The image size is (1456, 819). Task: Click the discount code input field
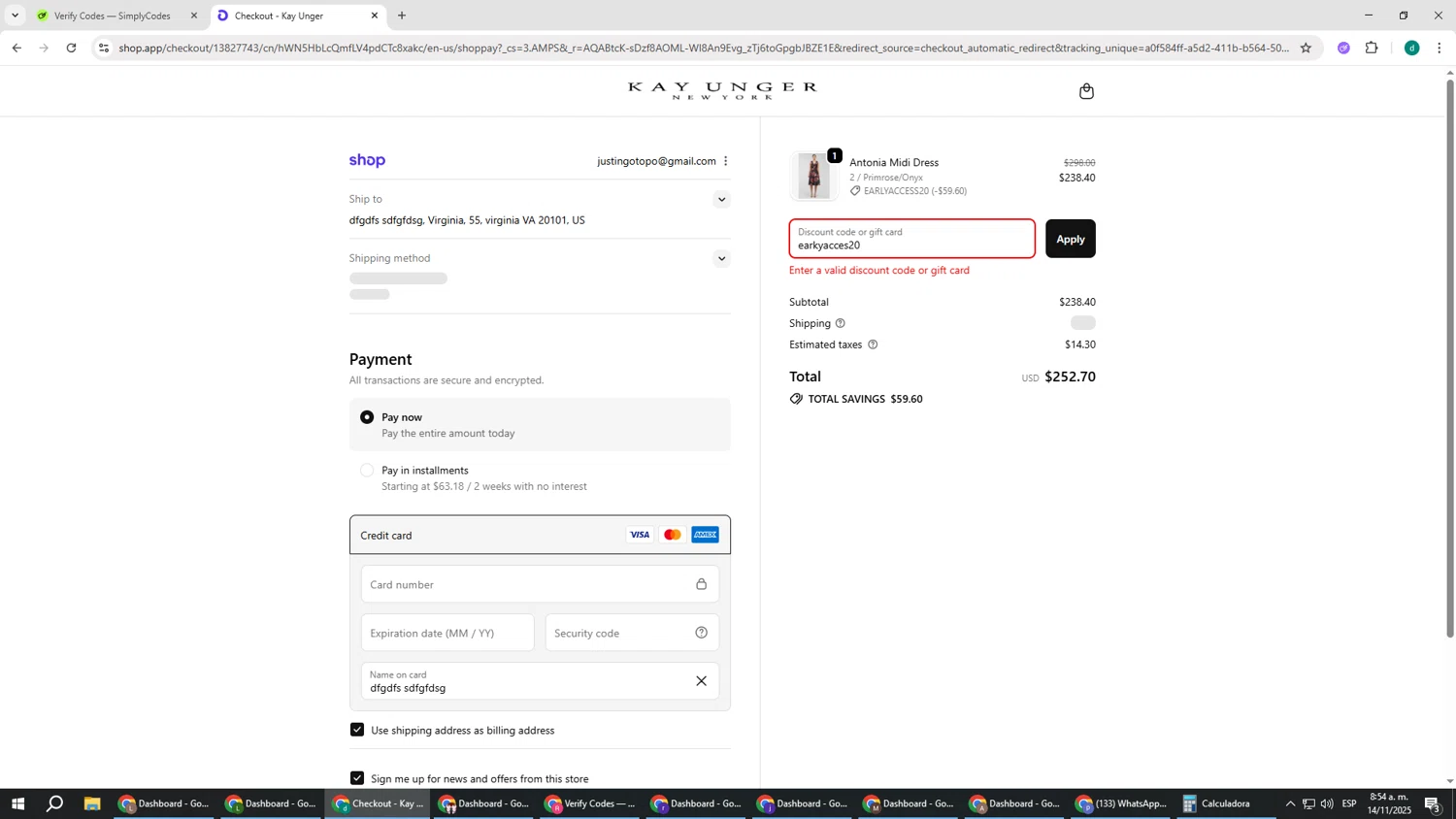[911, 239]
